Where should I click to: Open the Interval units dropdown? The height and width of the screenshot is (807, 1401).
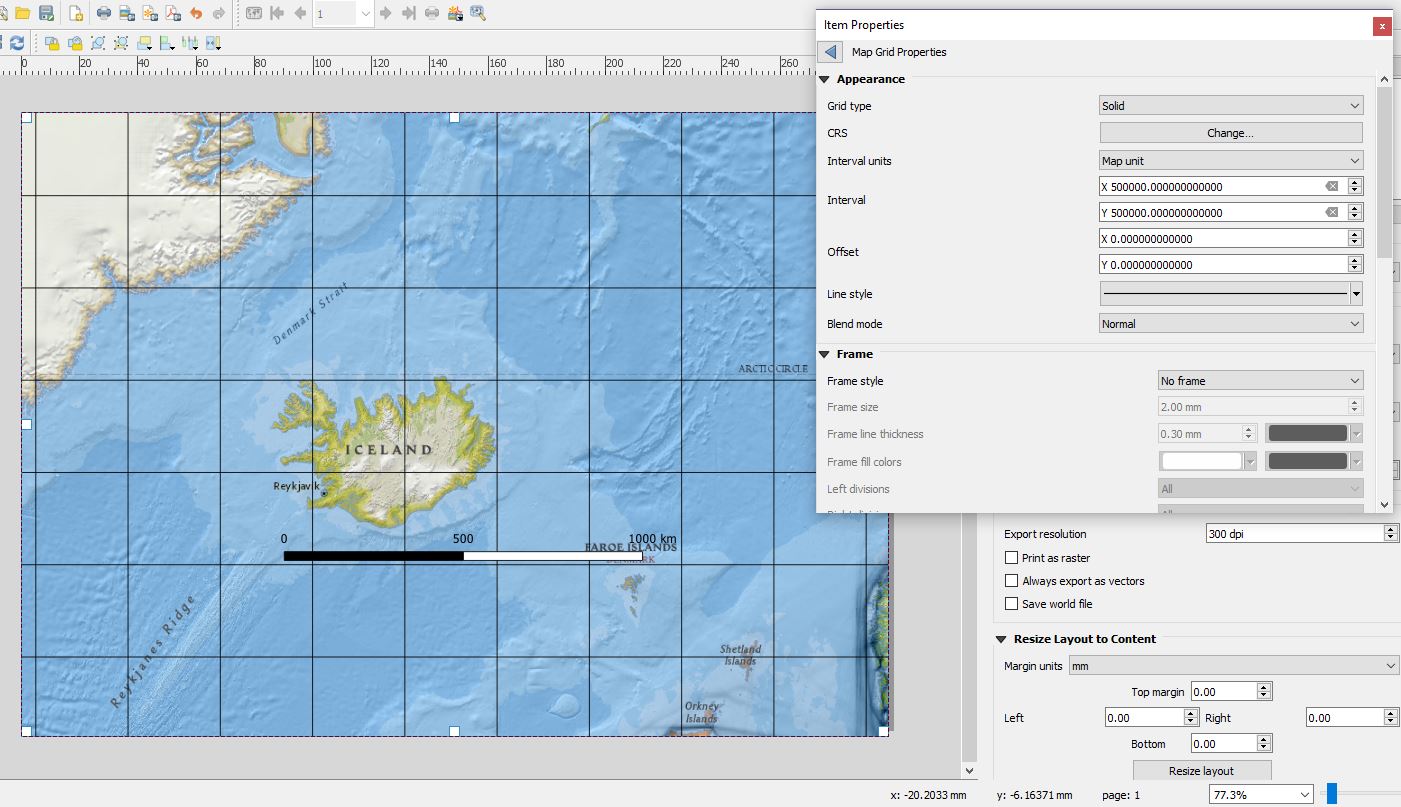(1231, 161)
